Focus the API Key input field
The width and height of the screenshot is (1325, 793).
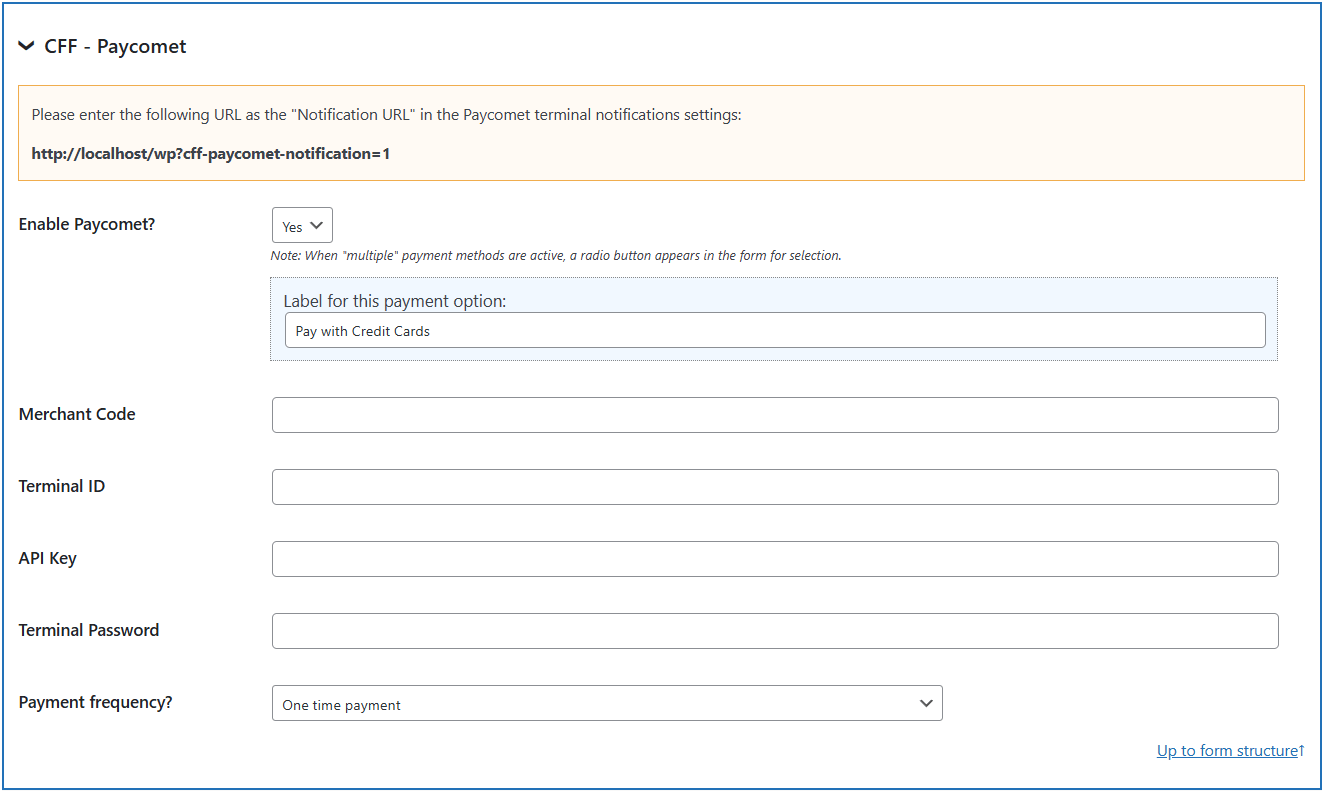tap(775, 559)
